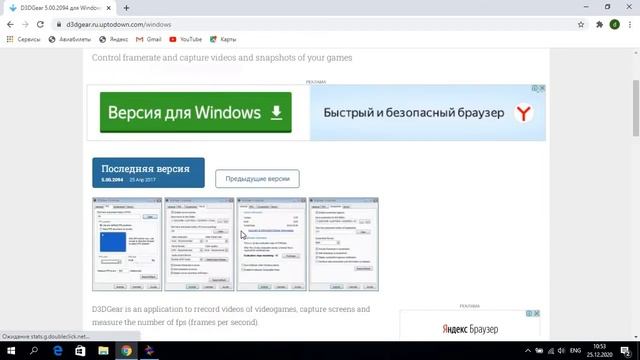Click the site lock icon
The width and height of the screenshot is (640, 360).
(x=59, y=24)
